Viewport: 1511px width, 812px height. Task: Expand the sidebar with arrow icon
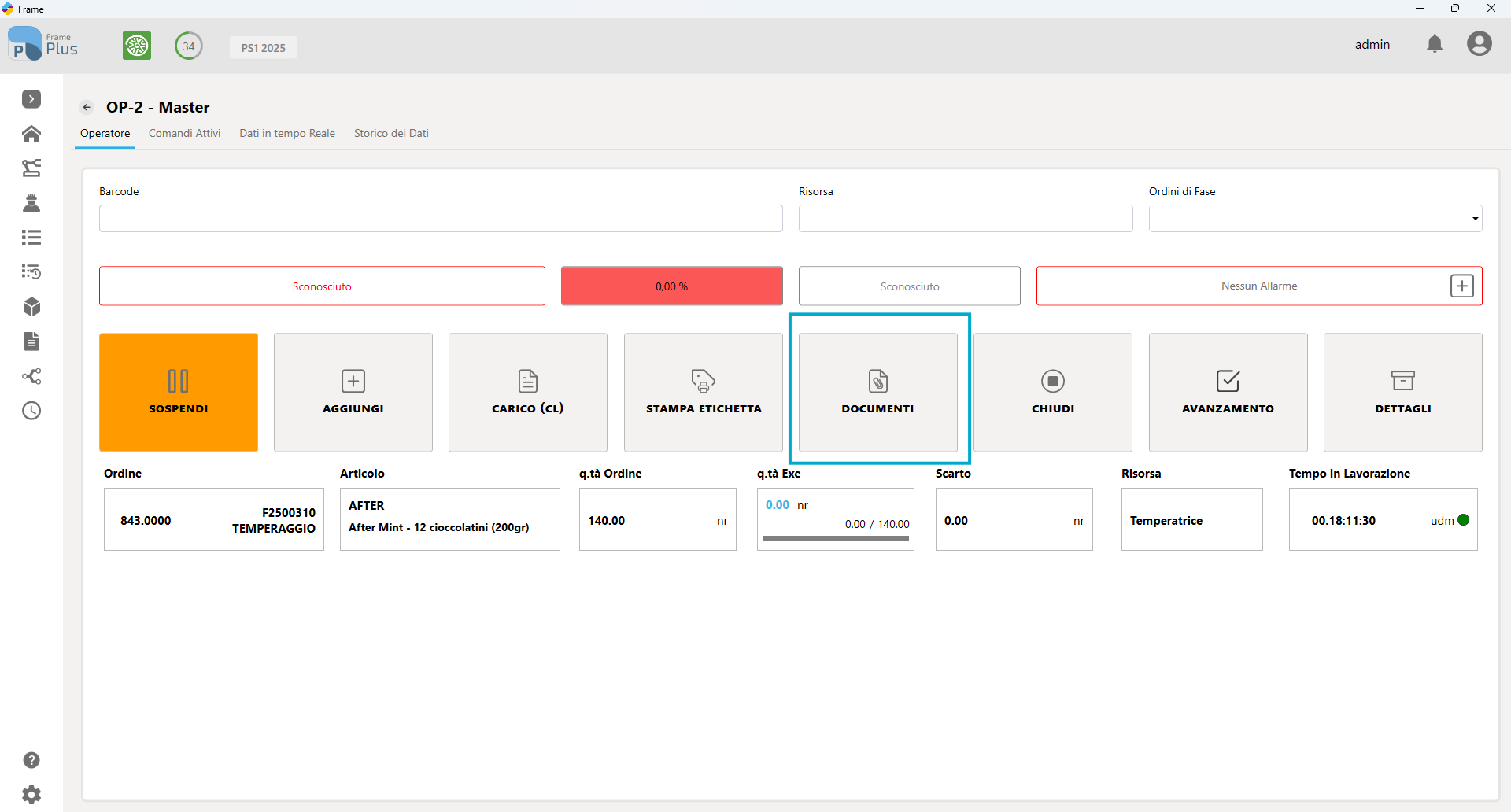(x=31, y=99)
